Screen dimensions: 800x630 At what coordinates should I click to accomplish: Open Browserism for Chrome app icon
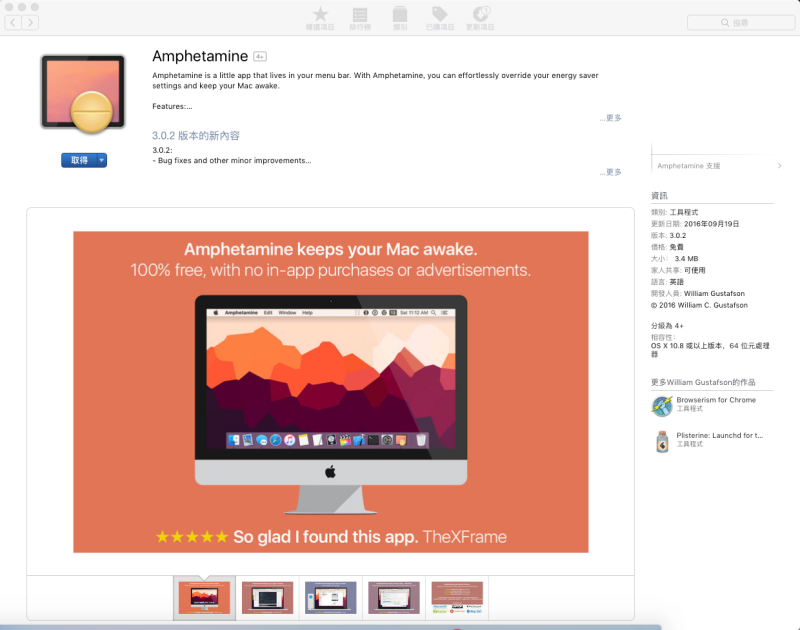[x=662, y=406]
